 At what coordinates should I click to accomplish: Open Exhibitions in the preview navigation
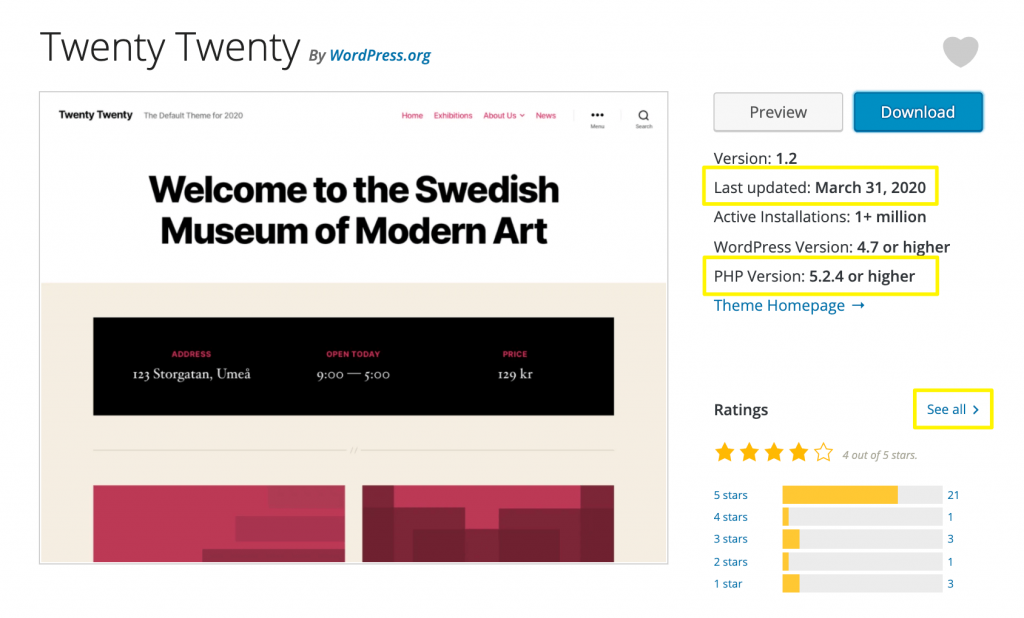(x=453, y=115)
